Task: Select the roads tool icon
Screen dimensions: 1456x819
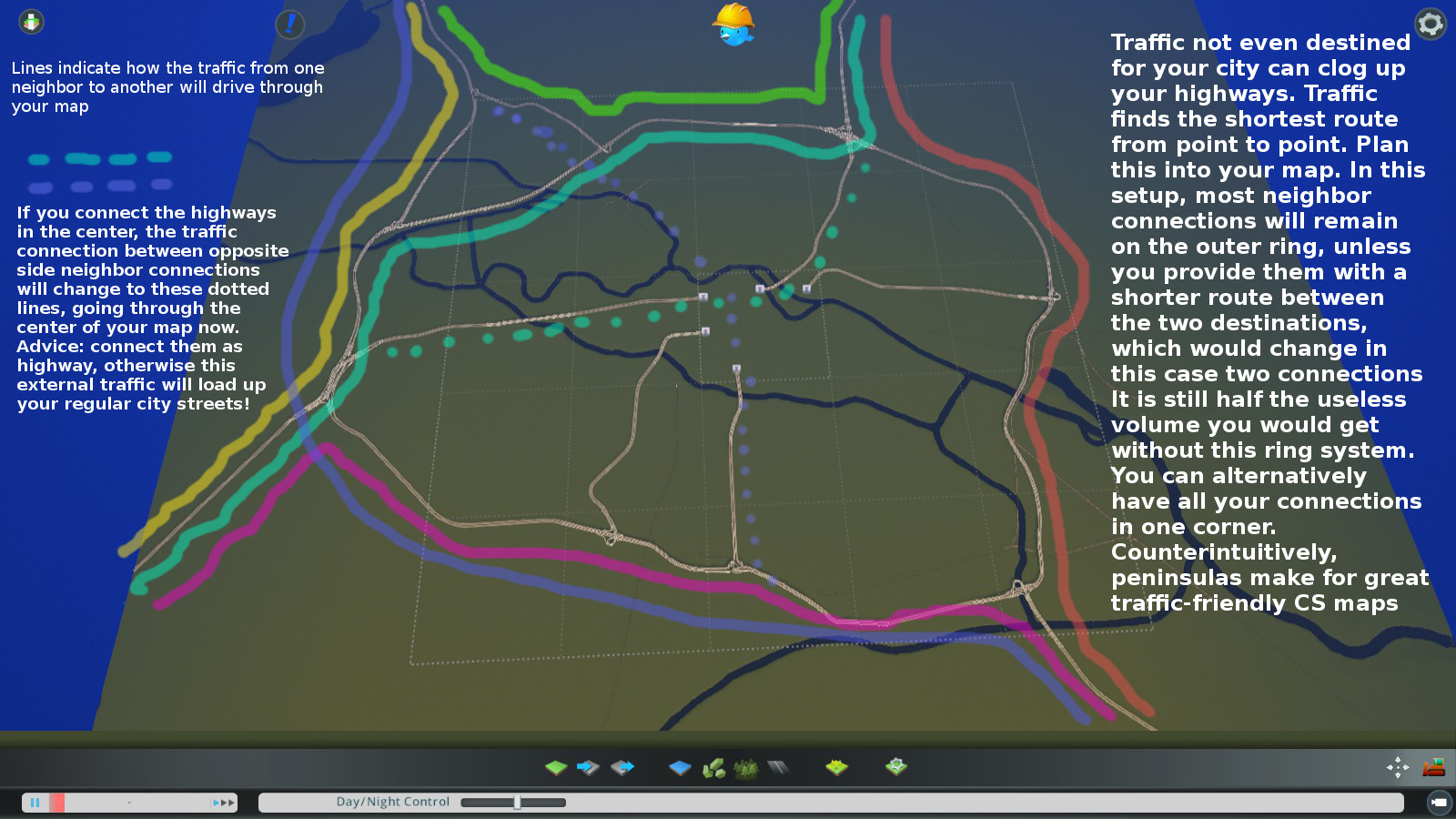Action: [778, 768]
